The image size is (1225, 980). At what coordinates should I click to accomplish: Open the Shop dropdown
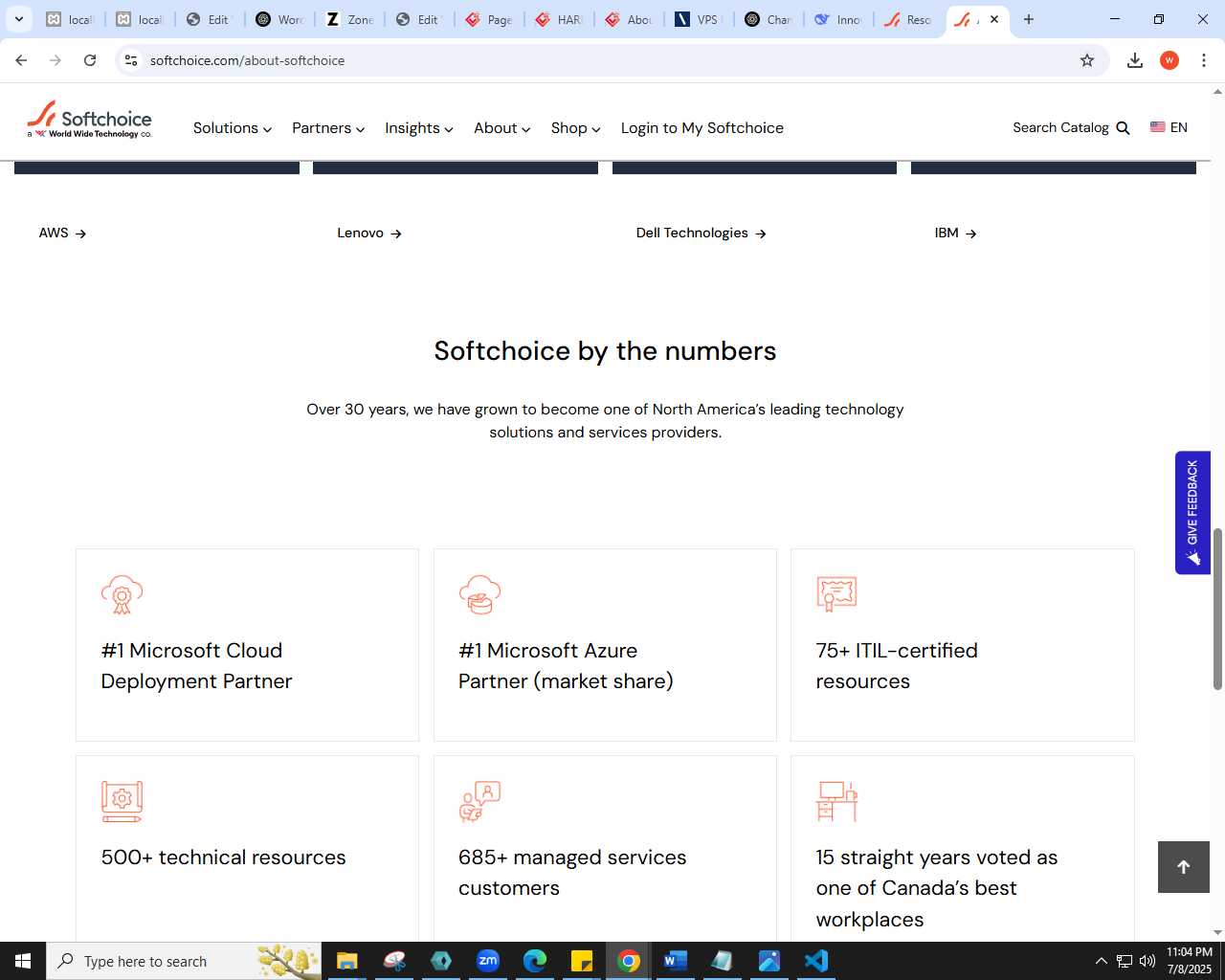click(x=575, y=128)
